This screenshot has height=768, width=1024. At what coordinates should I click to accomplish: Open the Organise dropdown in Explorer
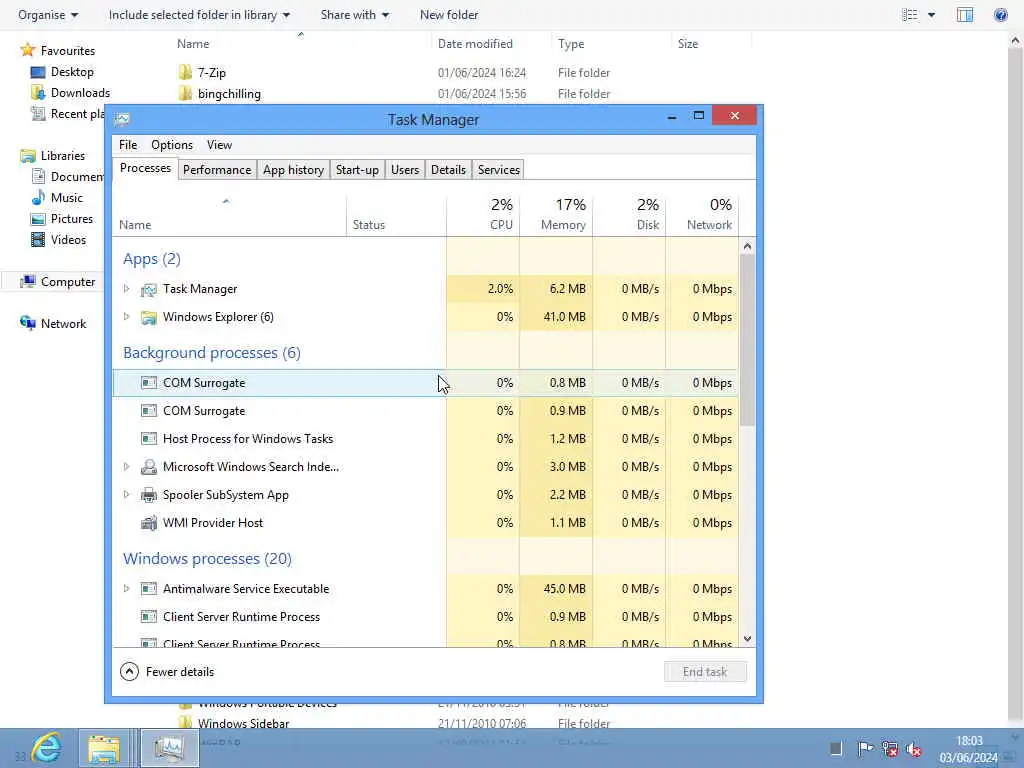point(48,14)
